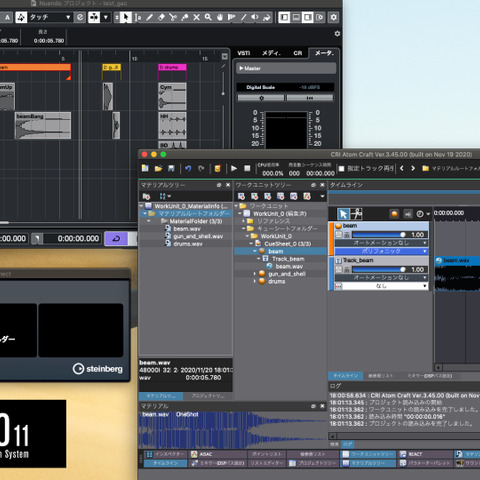Expand the Master section in Nuendo meter
The width and height of the screenshot is (480, 480).
[285, 68]
